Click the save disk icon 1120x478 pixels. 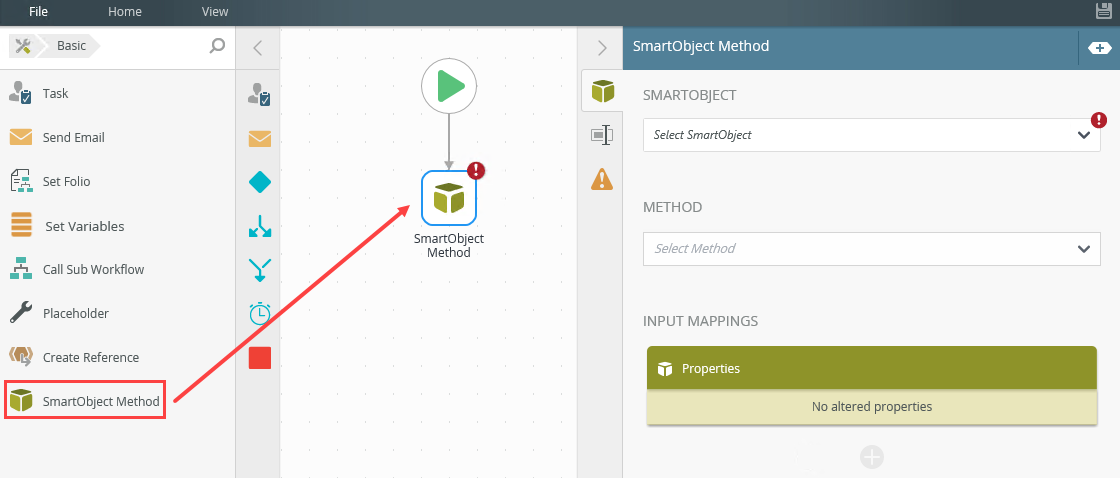[1104, 11]
